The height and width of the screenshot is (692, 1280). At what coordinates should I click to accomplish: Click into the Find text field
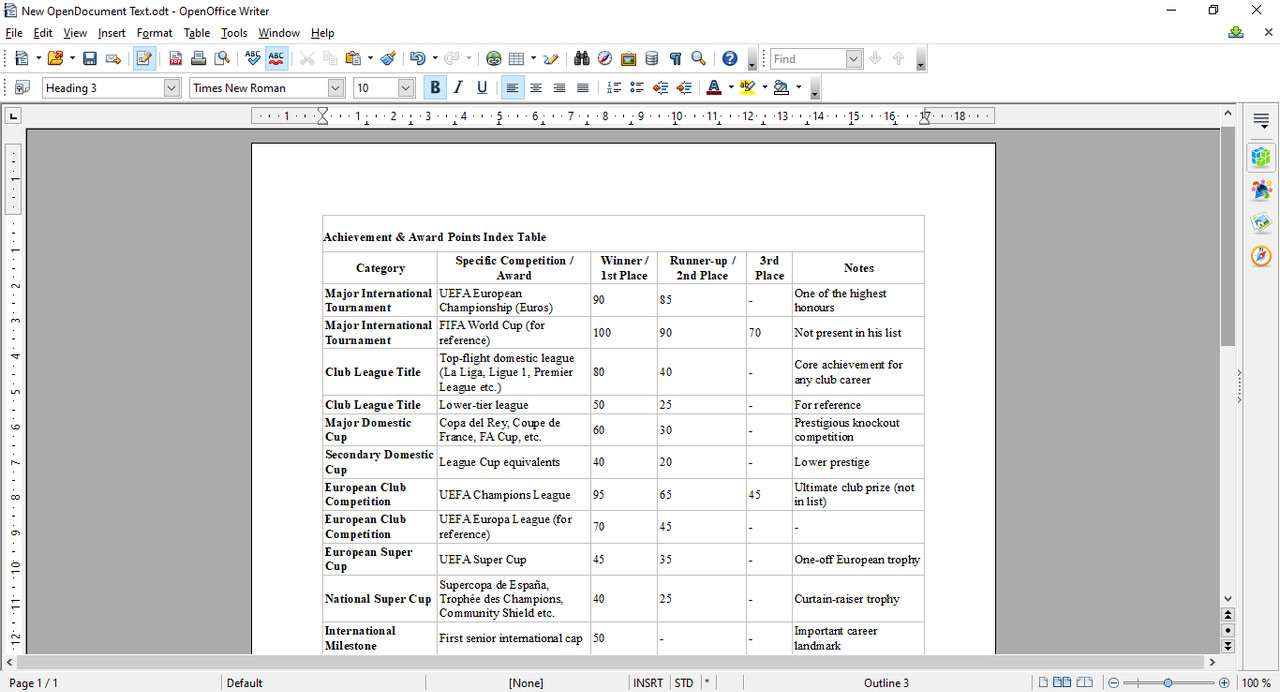808,59
